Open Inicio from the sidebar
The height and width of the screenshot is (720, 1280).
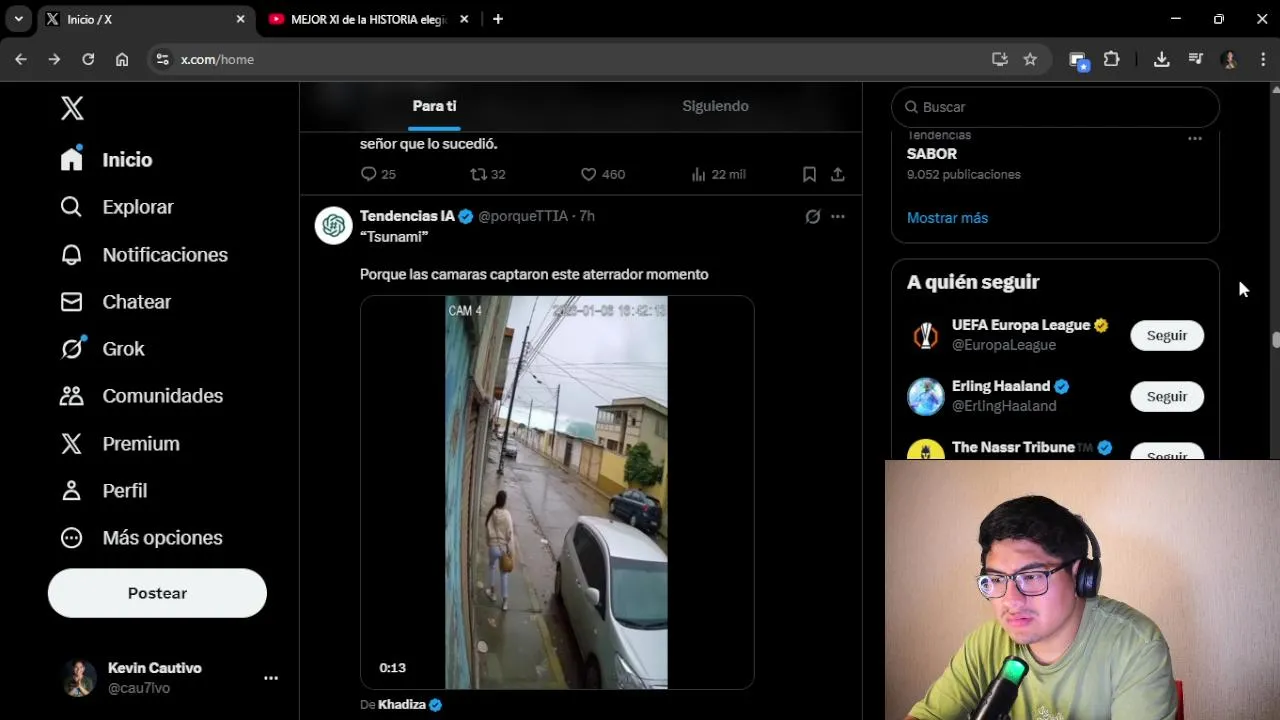(x=106, y=160)
